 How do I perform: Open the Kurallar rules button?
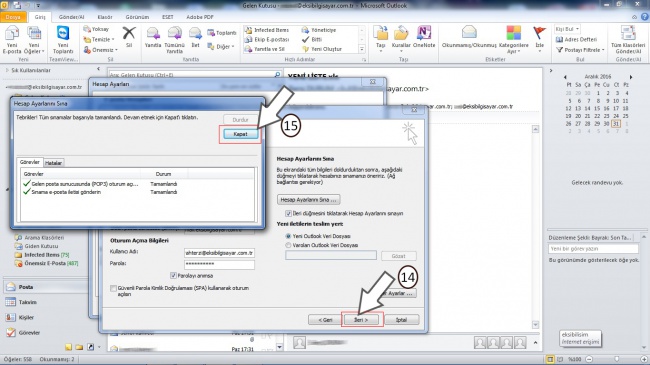click(401, 38)
